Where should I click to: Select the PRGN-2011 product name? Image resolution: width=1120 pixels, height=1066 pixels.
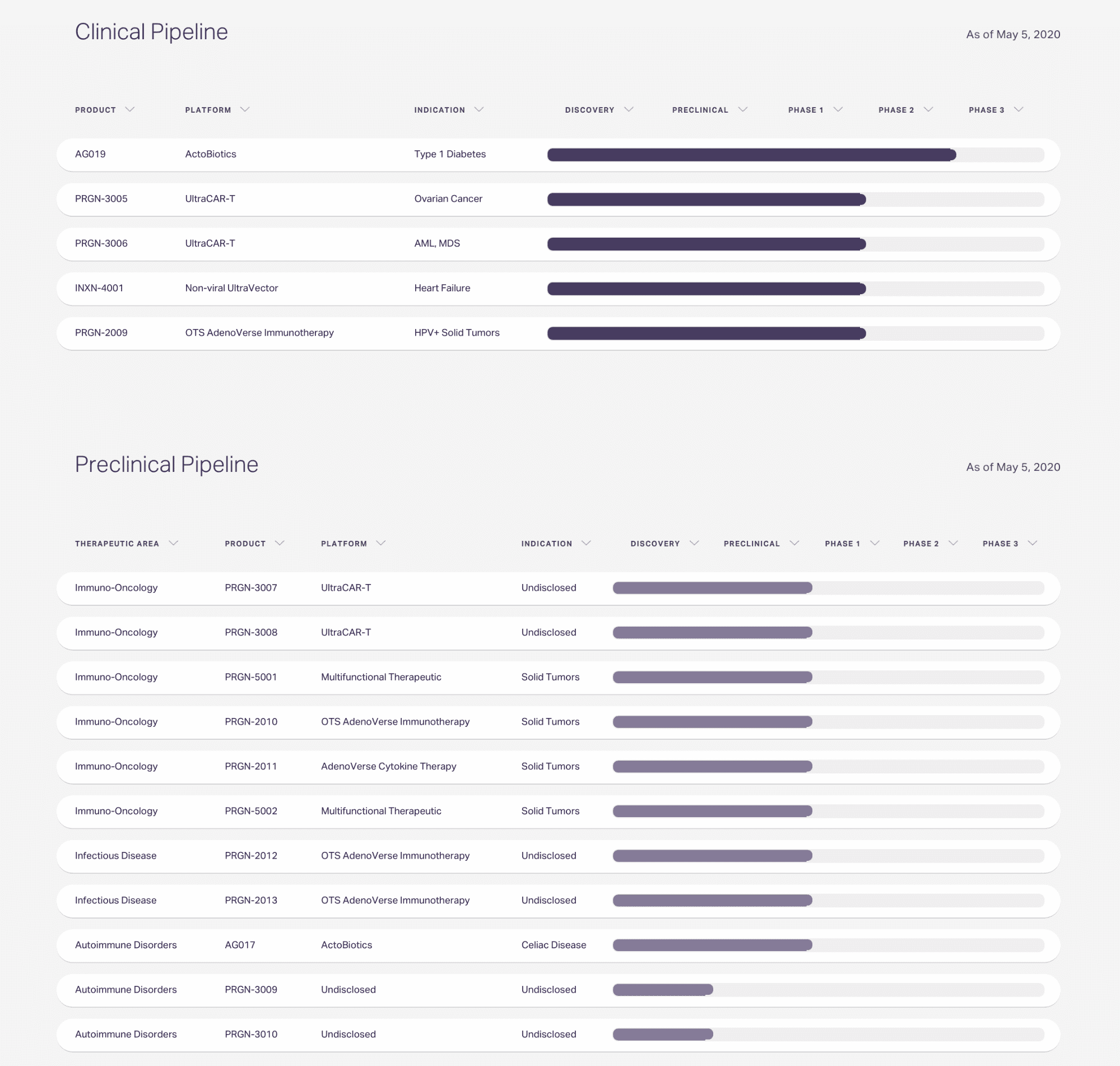point(251,767)
